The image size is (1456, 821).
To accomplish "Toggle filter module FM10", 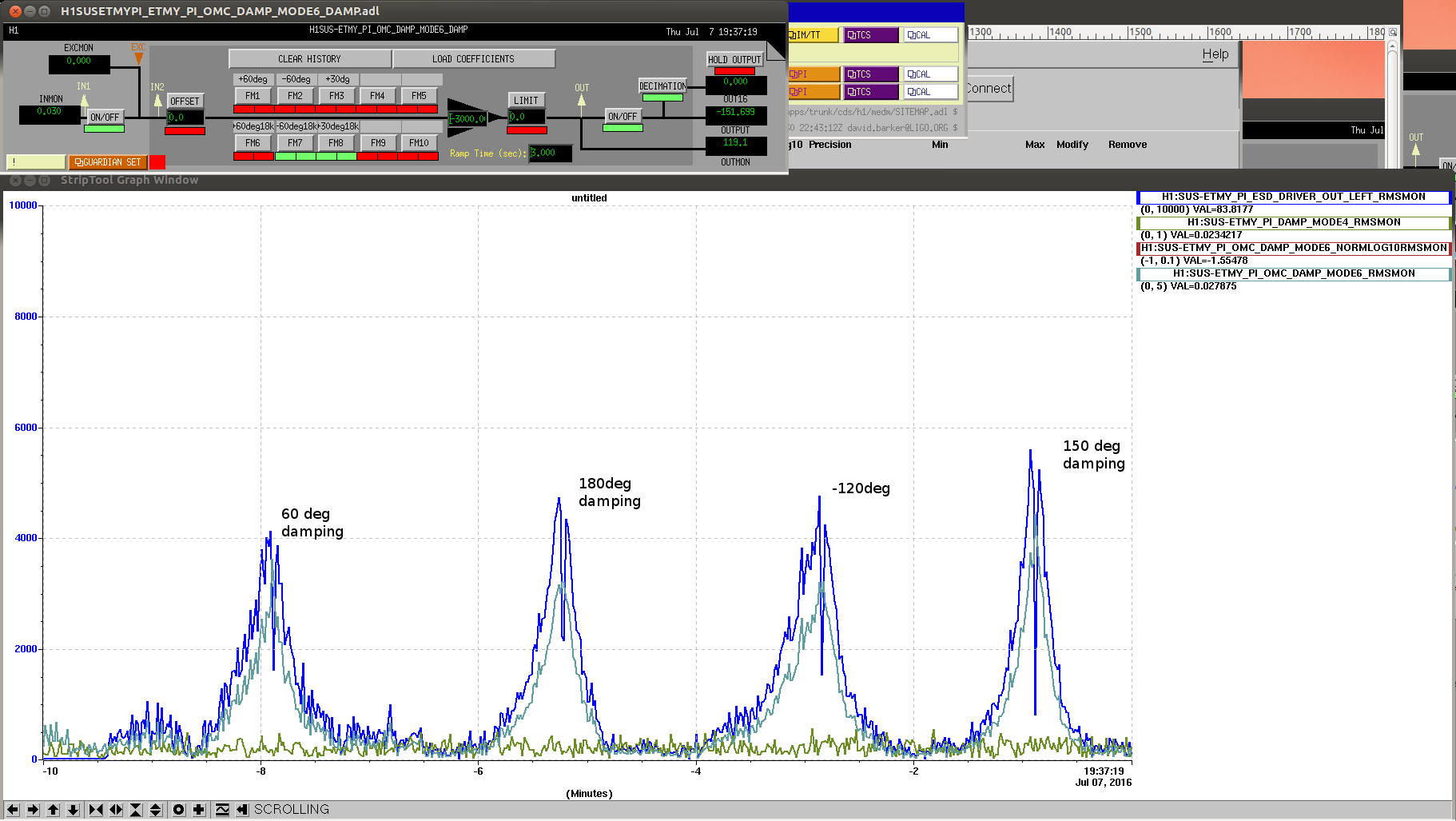I will (x=420, y=143).
